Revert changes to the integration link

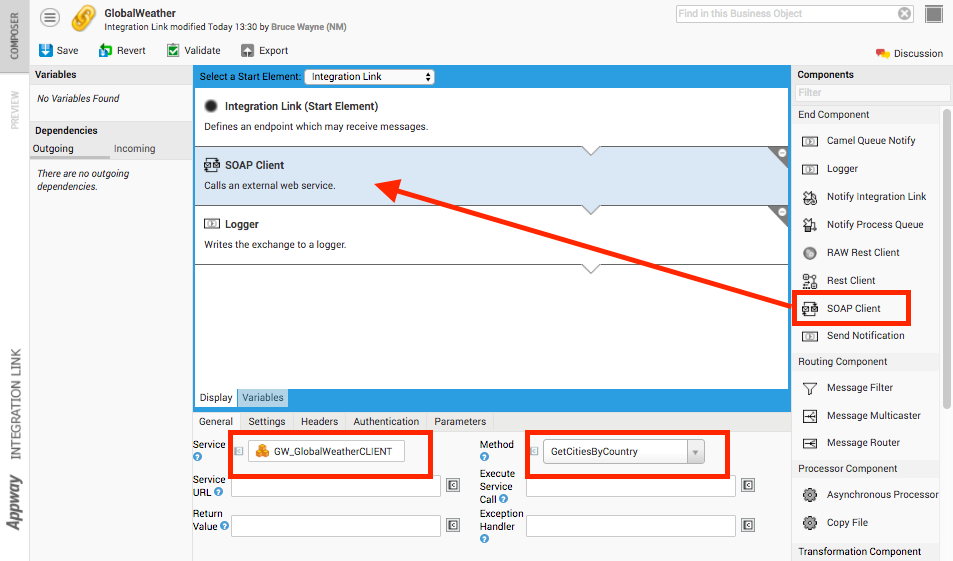click(122, 50)
